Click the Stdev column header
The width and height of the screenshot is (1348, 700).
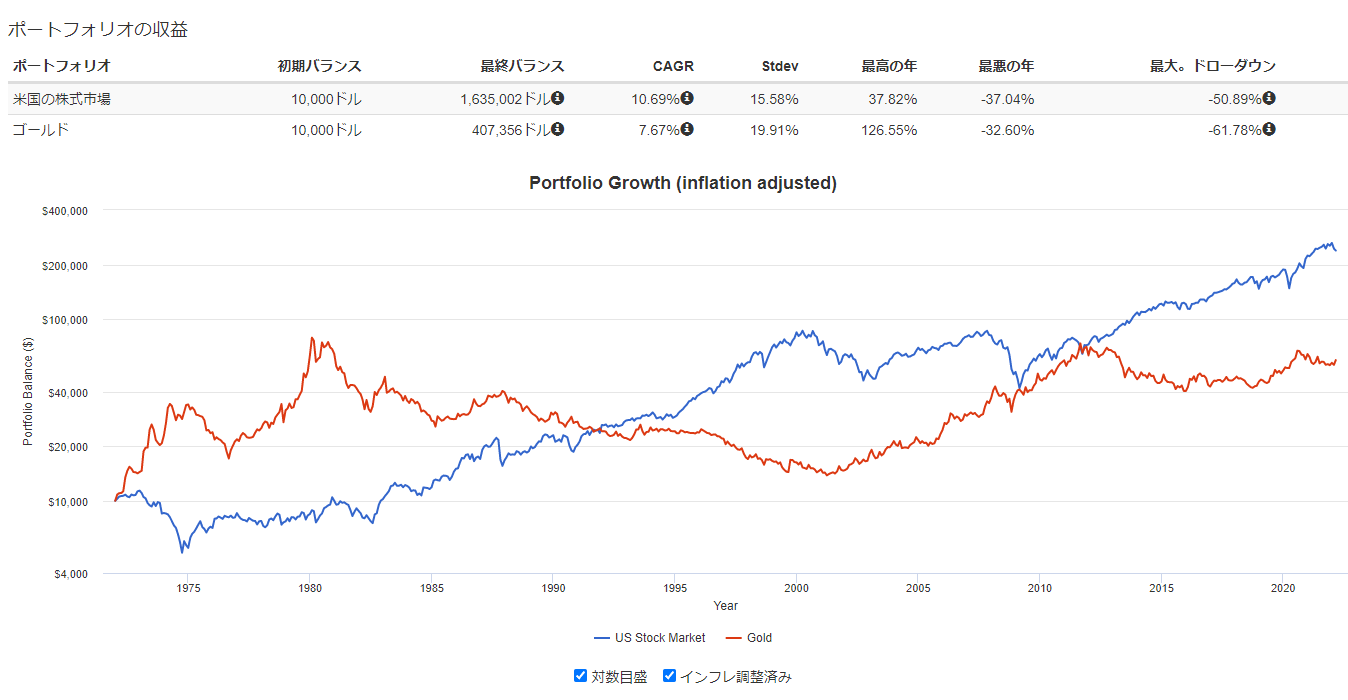tap(780, 66)
